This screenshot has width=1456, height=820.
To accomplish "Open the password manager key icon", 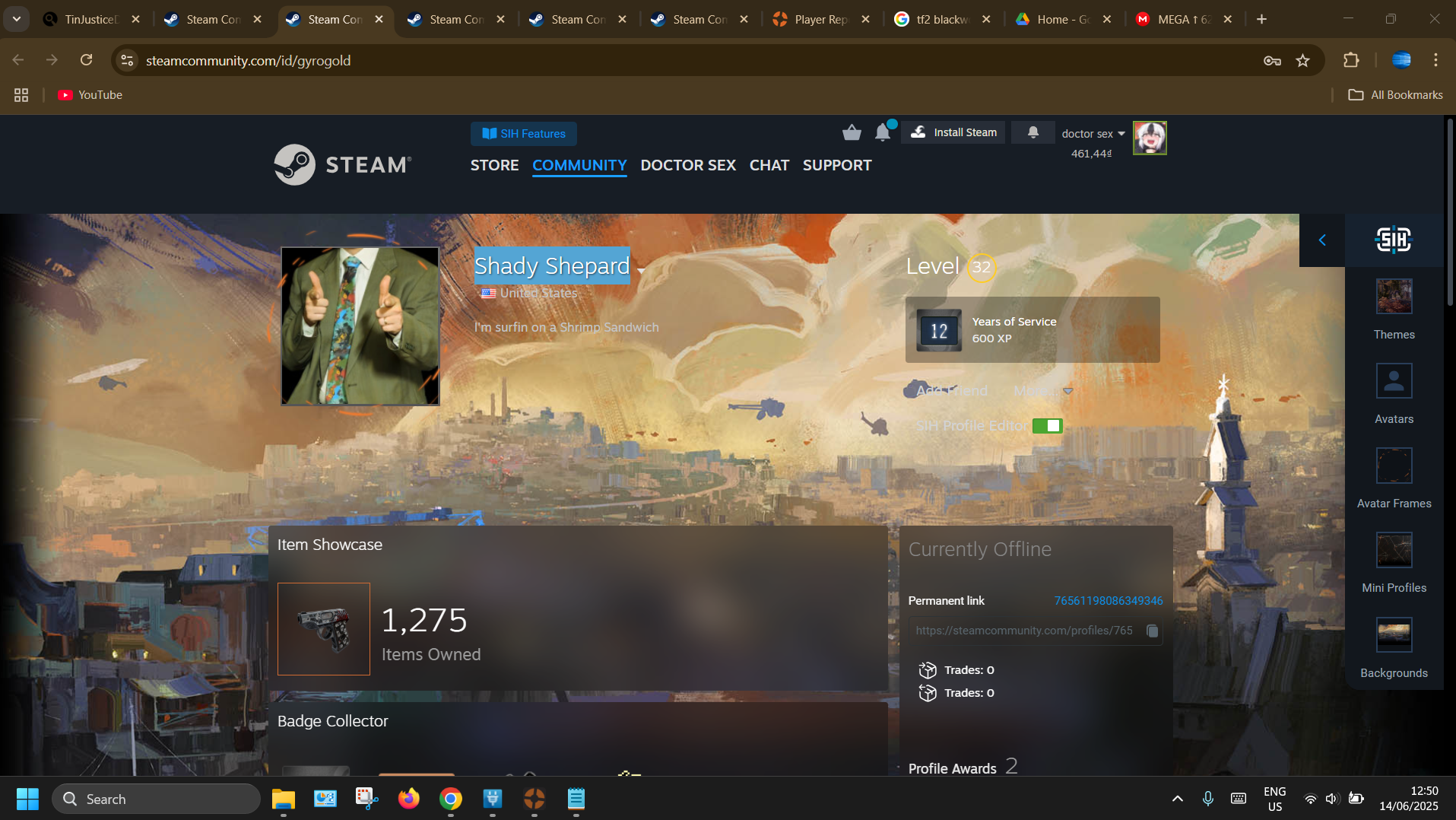I will [1272, 61].
